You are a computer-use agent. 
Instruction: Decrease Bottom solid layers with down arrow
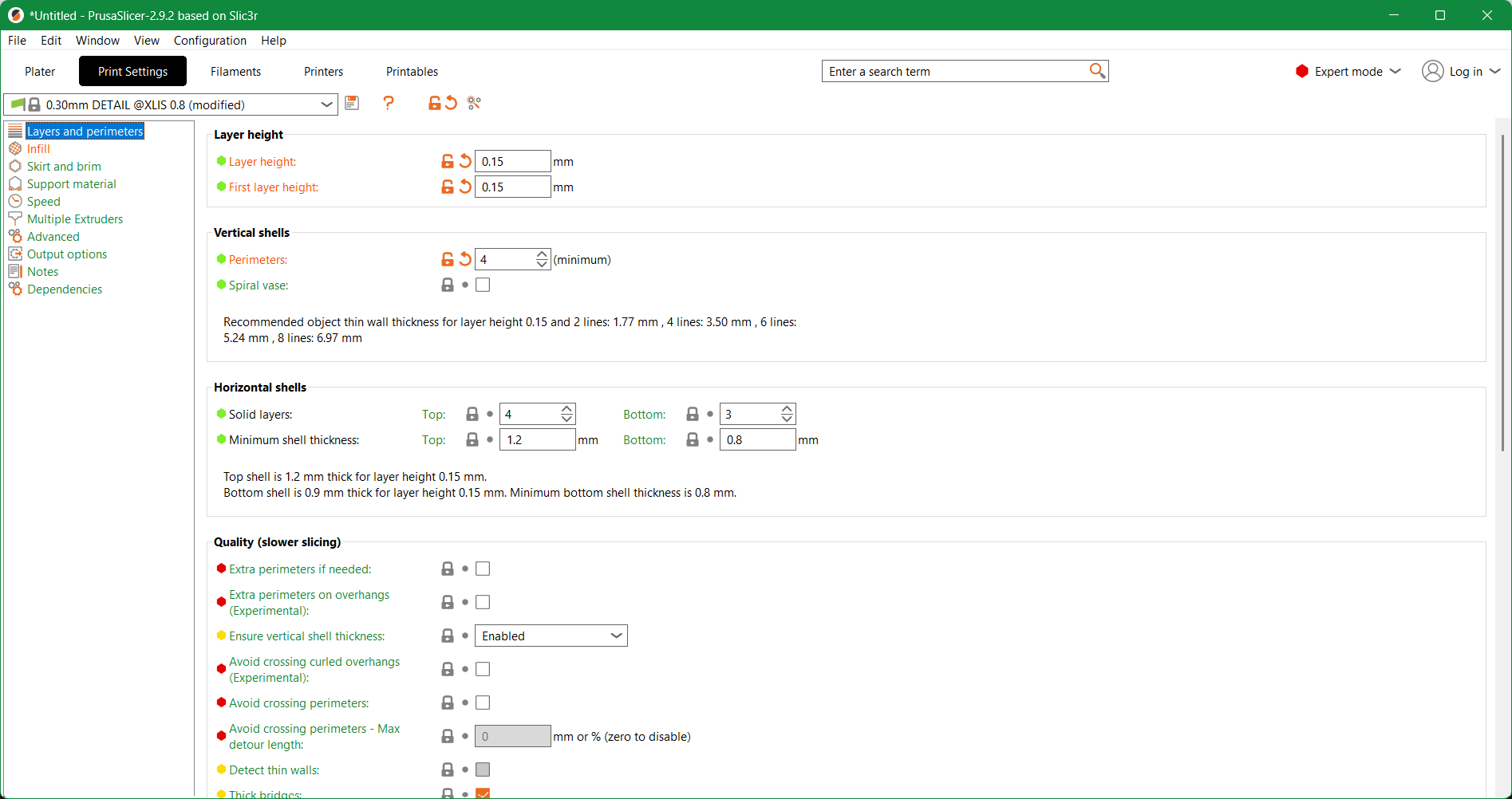pos(787,419)
